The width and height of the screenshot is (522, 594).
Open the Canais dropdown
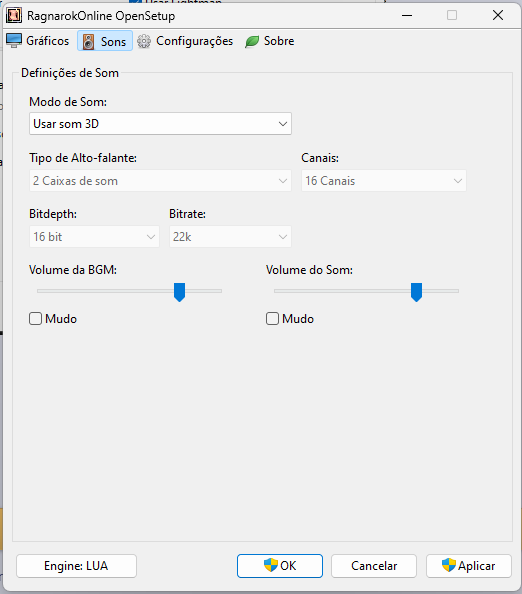pyautogui.click(x=384, y=181)
